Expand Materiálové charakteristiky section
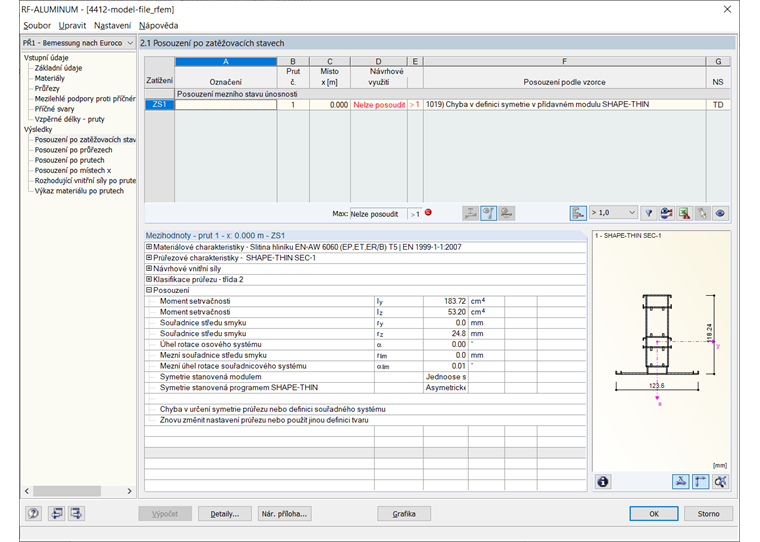The width and height of the screenshot is (760, 542). point(149,246)
